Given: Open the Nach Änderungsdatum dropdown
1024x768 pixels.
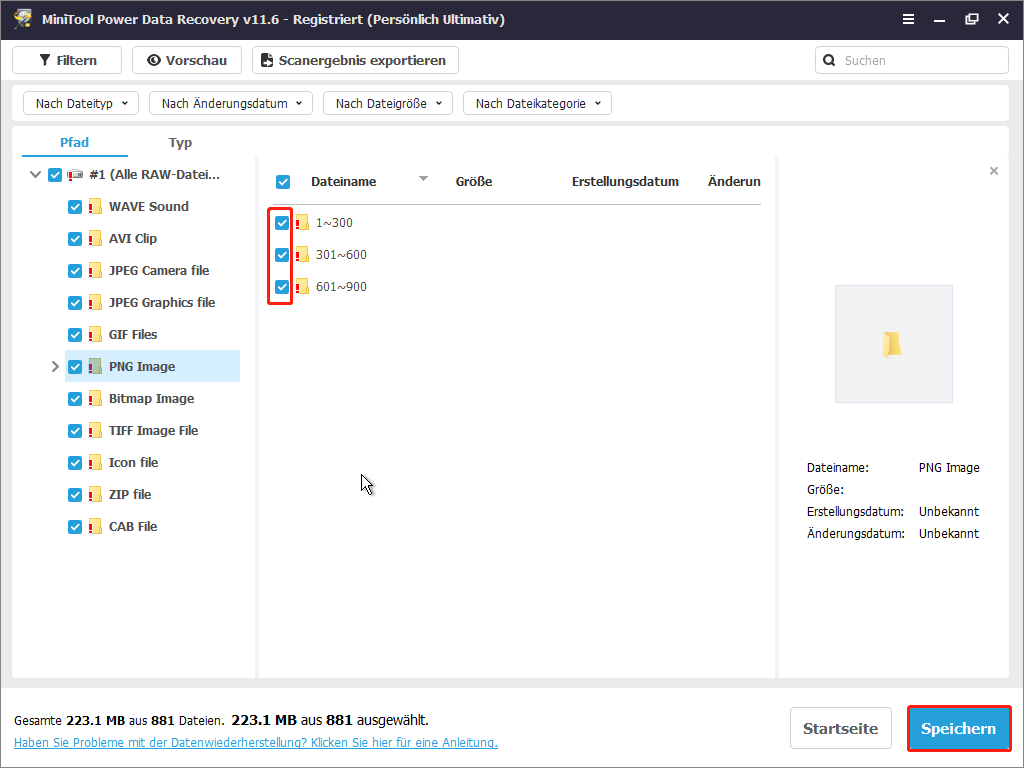Looking at the screenshot, I should click(x=231, y=103).
